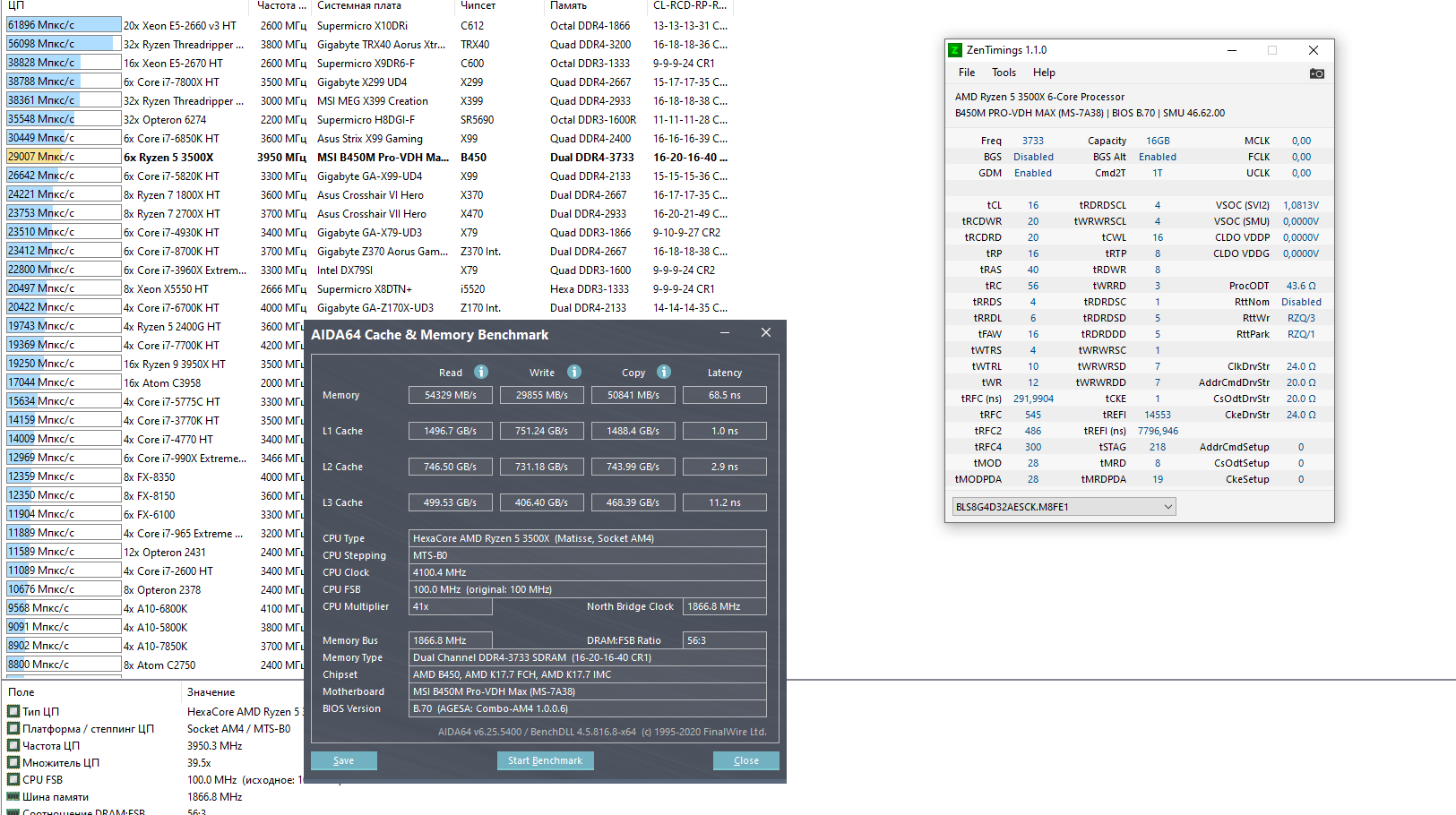Click the ZenTimings tRFC value 545
This screenshot has width=1456, height=815.
pos(1033,415)
